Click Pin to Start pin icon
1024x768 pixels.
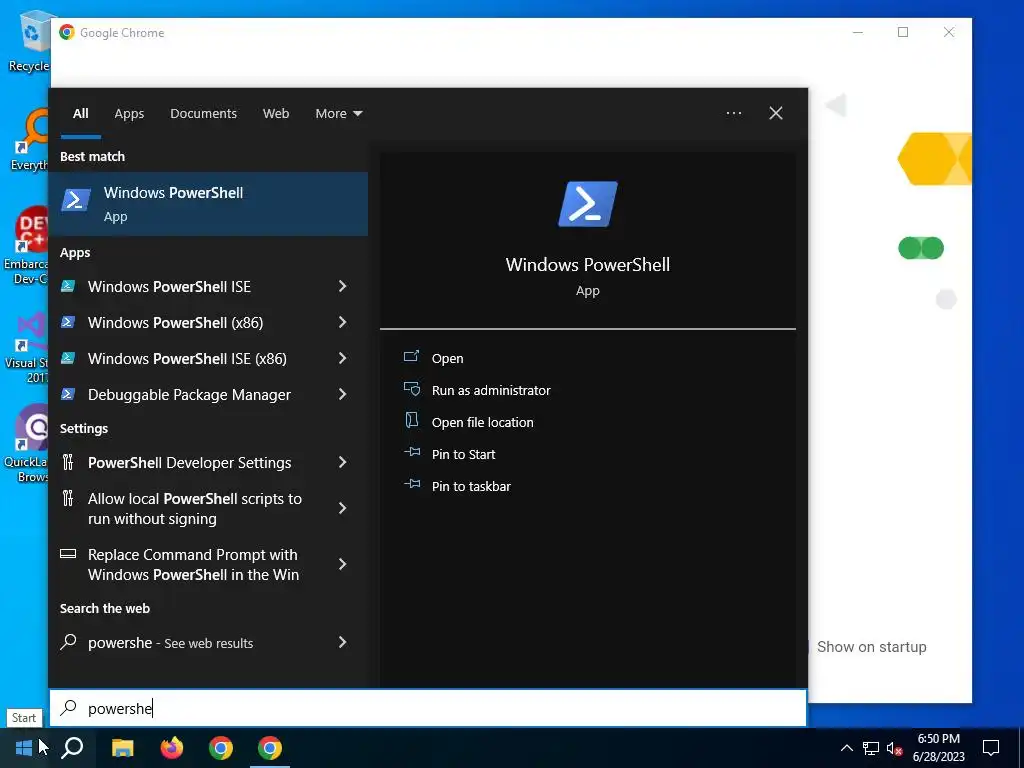coord(411,452)
